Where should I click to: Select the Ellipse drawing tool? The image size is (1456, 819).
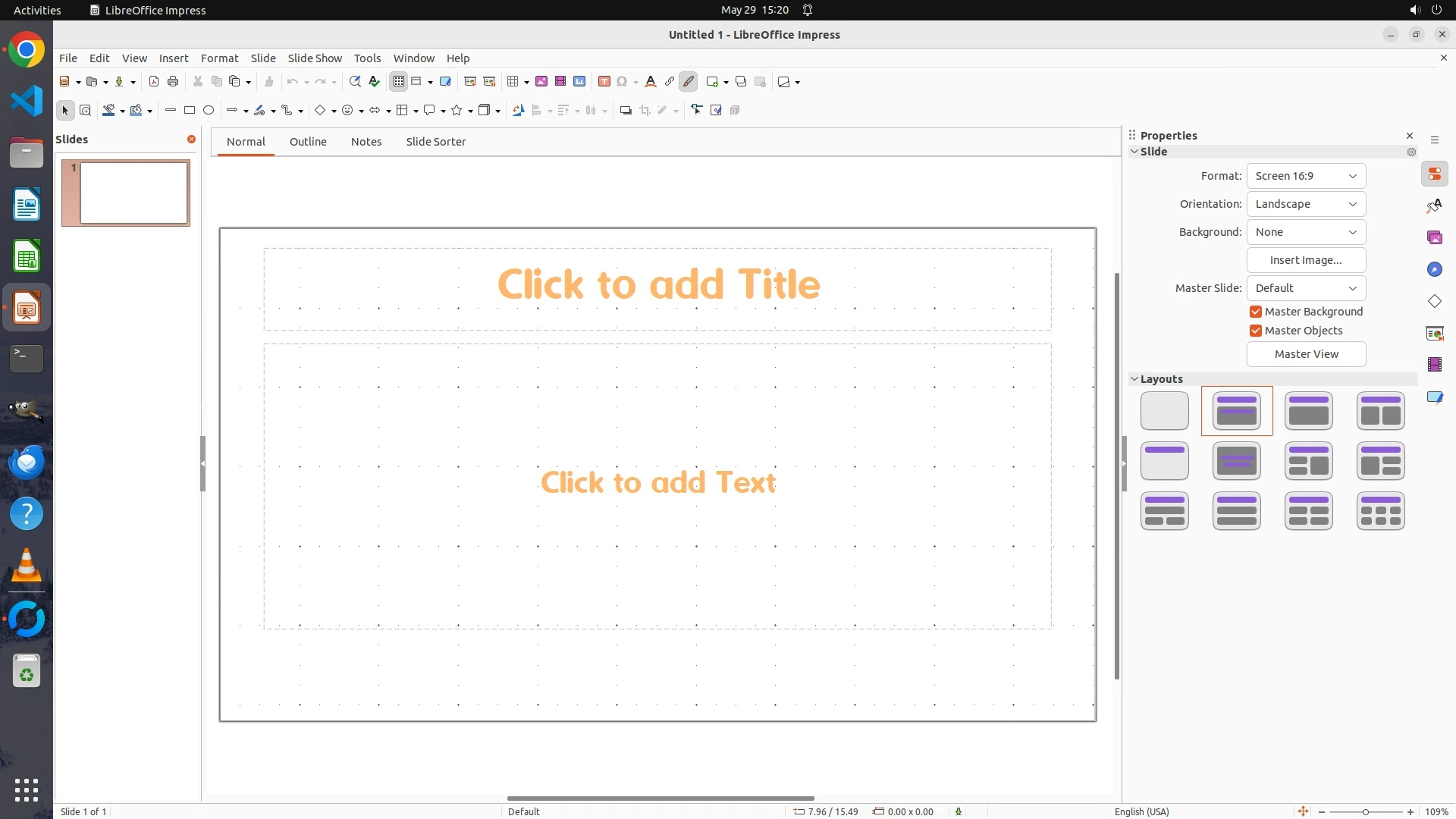point(209,111)
